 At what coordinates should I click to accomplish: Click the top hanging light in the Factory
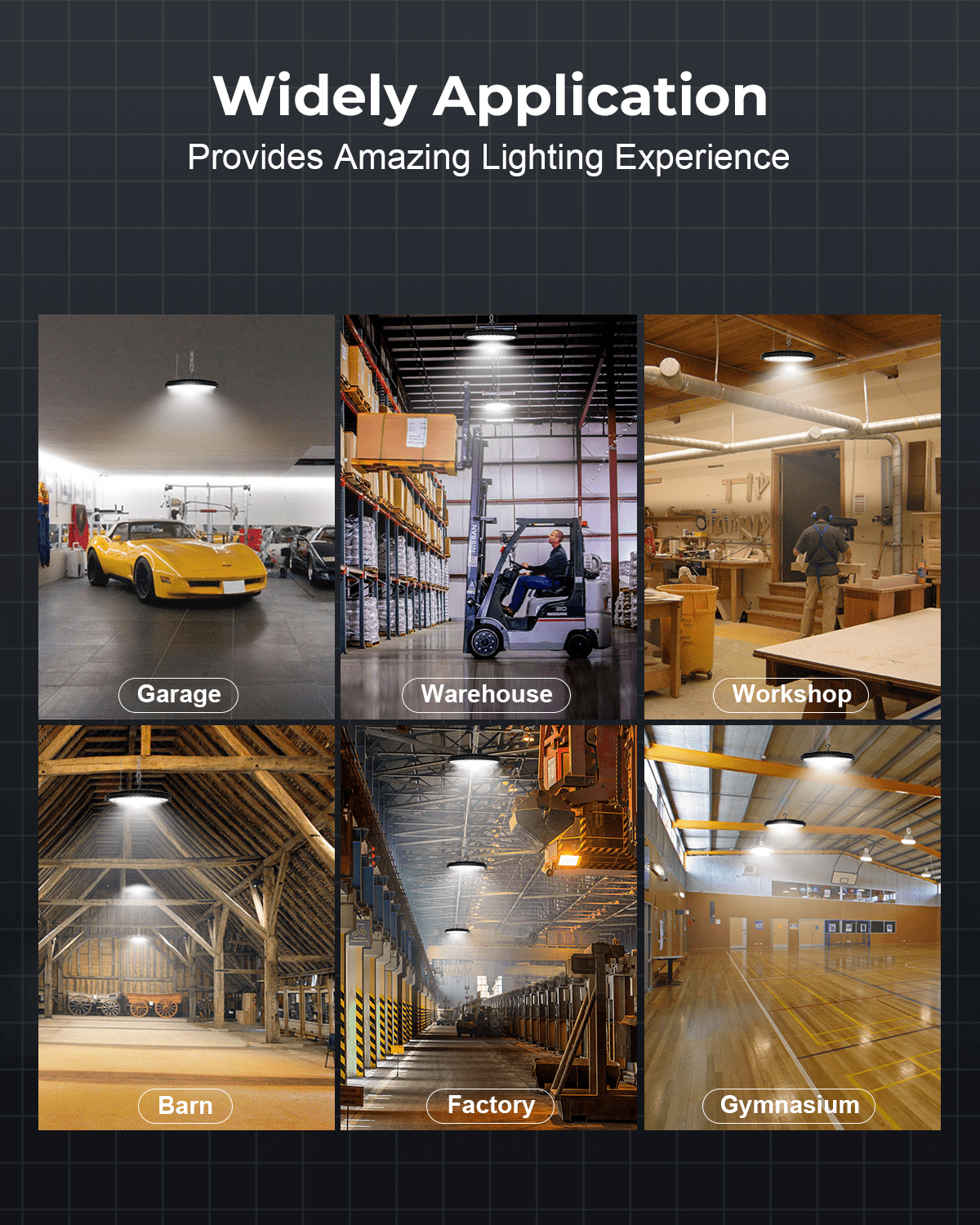click(x=474, y=761)
